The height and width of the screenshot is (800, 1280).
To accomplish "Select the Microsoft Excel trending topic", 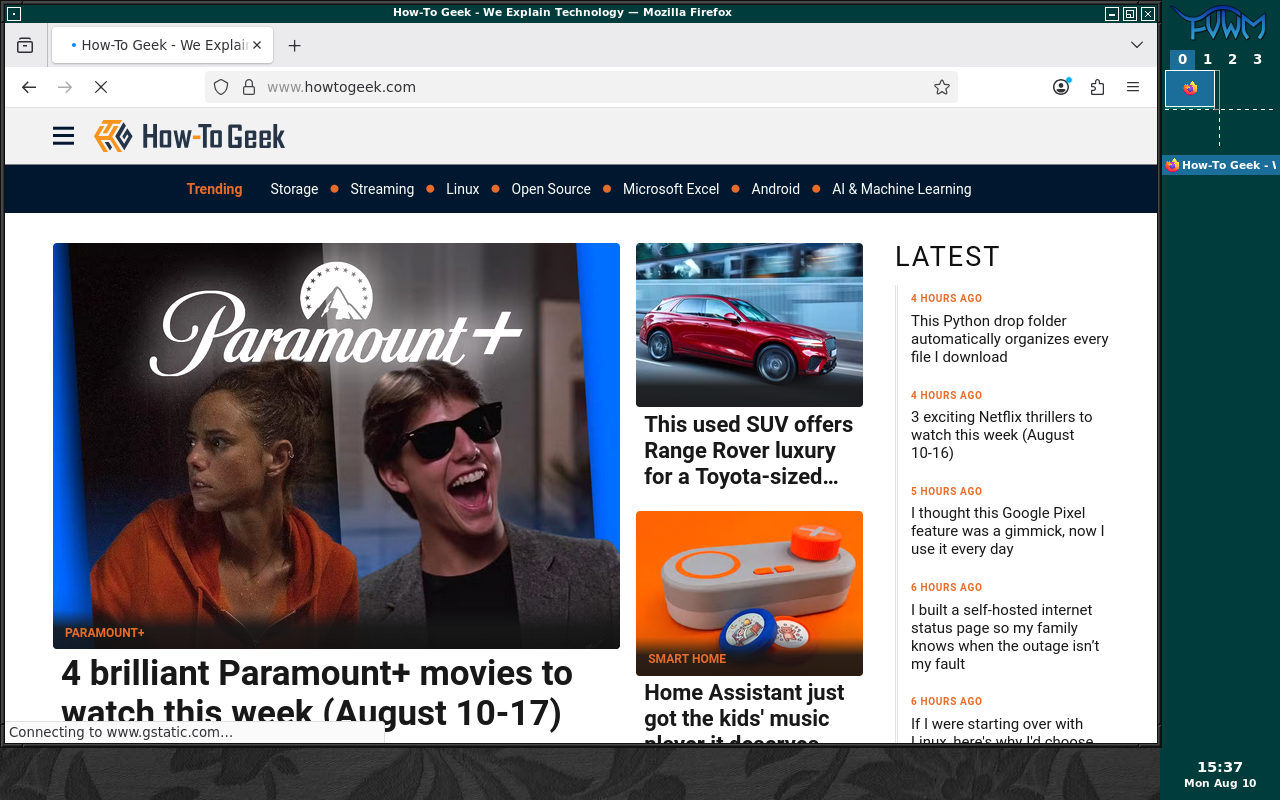I will pyautogui.click(x=671, y=189).
